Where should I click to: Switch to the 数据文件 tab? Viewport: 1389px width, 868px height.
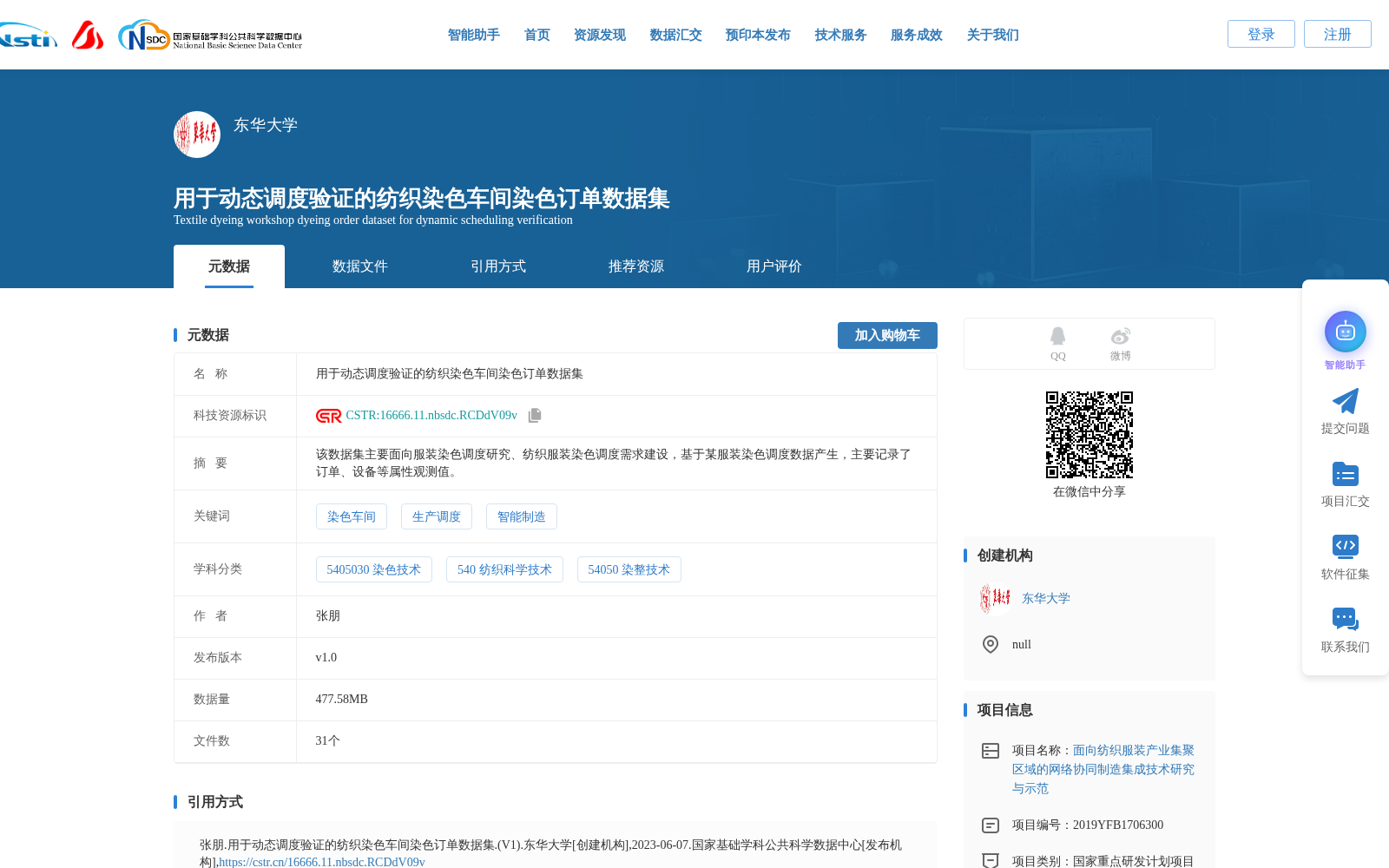pos(360,266)
